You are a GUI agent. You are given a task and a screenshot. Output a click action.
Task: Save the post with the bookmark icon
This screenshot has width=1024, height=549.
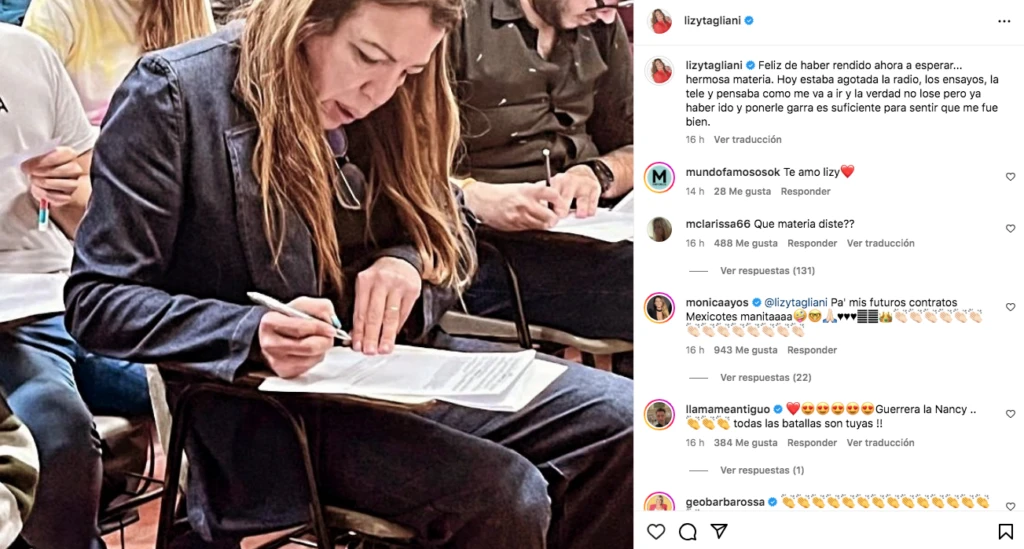click(x=1005, y=531)
